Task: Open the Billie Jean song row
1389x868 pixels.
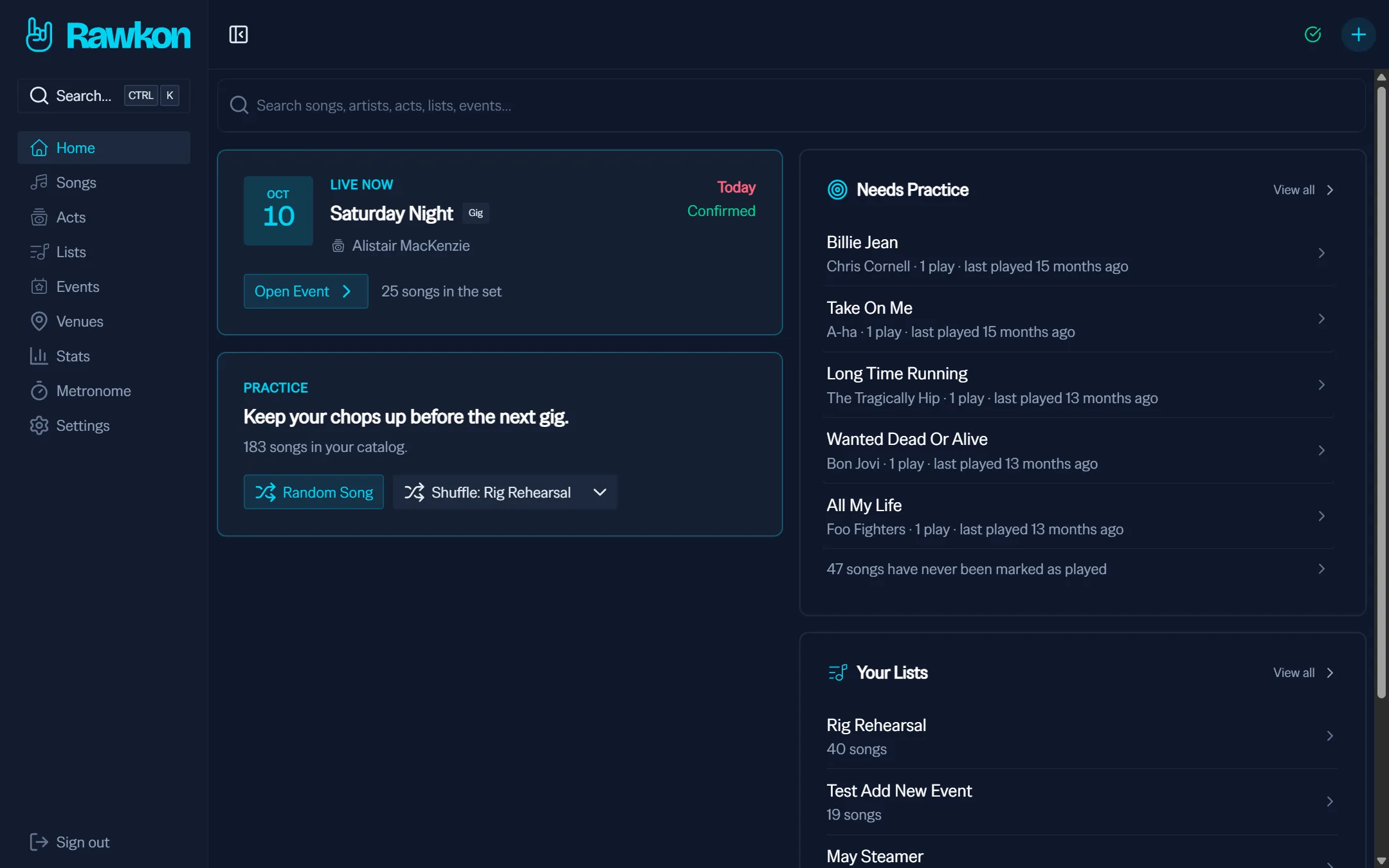Action: pos(1079,253)
